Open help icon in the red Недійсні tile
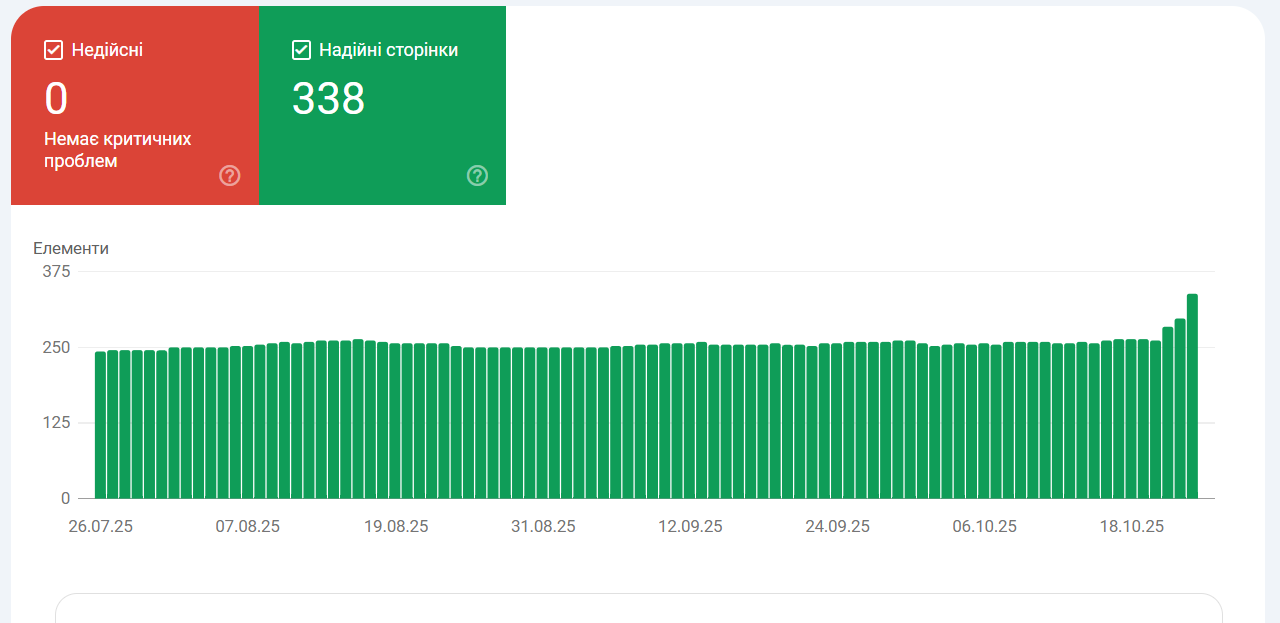The height and width of the screenshot is (623, 1280). (x=230, y=176)
